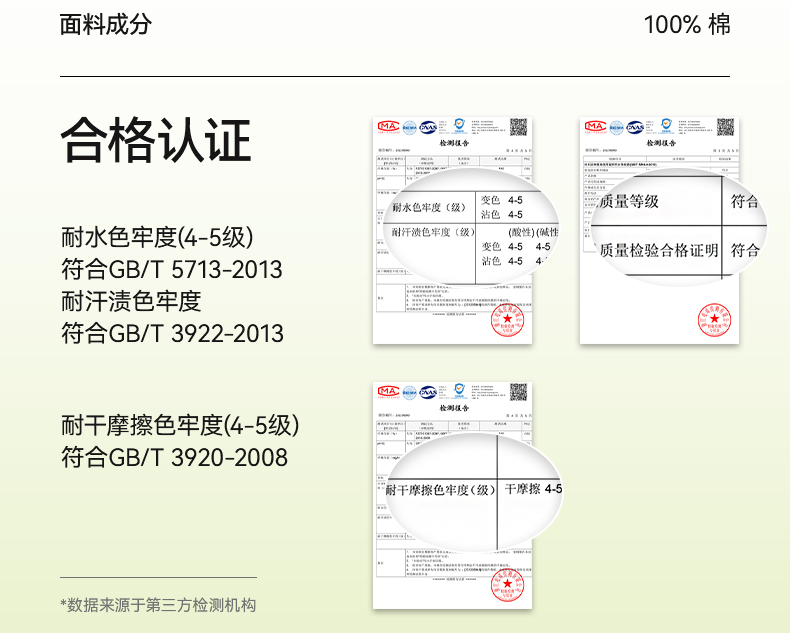The width and height of the screenshot is (790, 633).
Task: Select the 面料成分 label
Action: [x=105, y=24]
